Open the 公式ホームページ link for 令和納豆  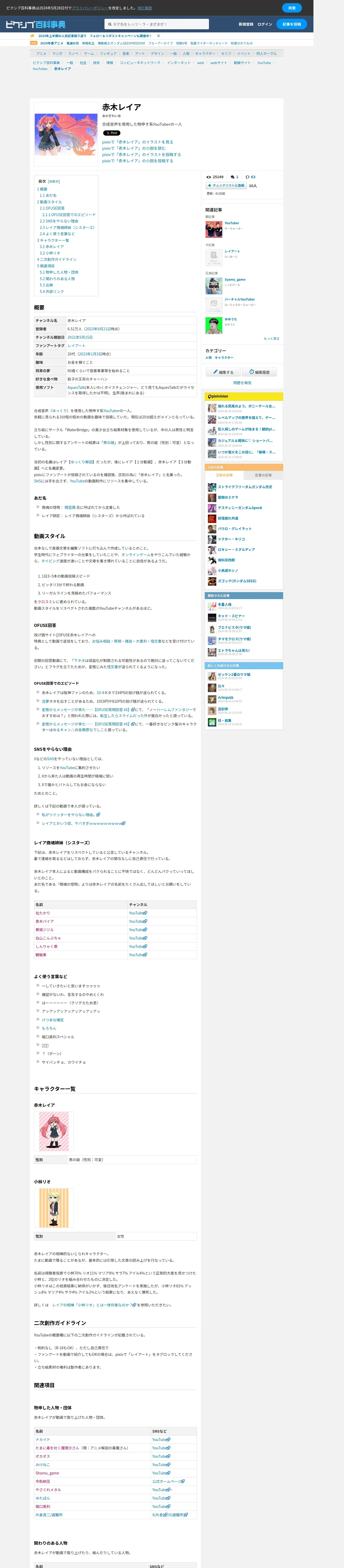tap(169, 1481)
